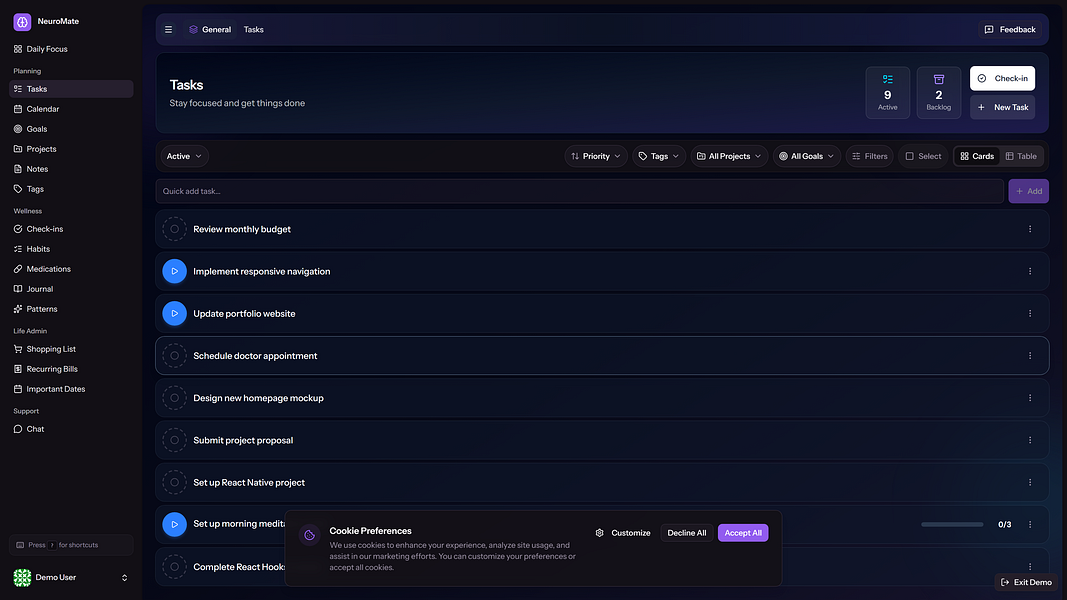
Task: Go to Goals in the sidebar
Action: coord(71,129)
